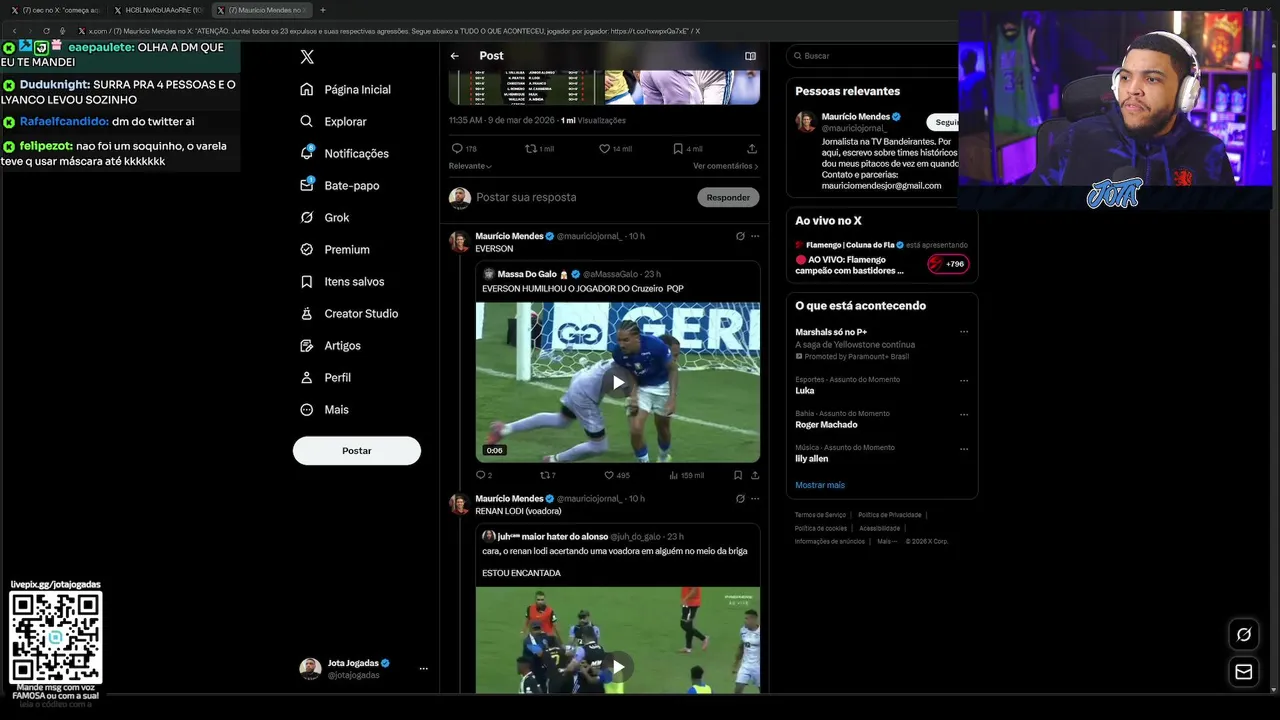Open Página Inicial from the sidebar

pyautogui.click(x=345, y=89)
